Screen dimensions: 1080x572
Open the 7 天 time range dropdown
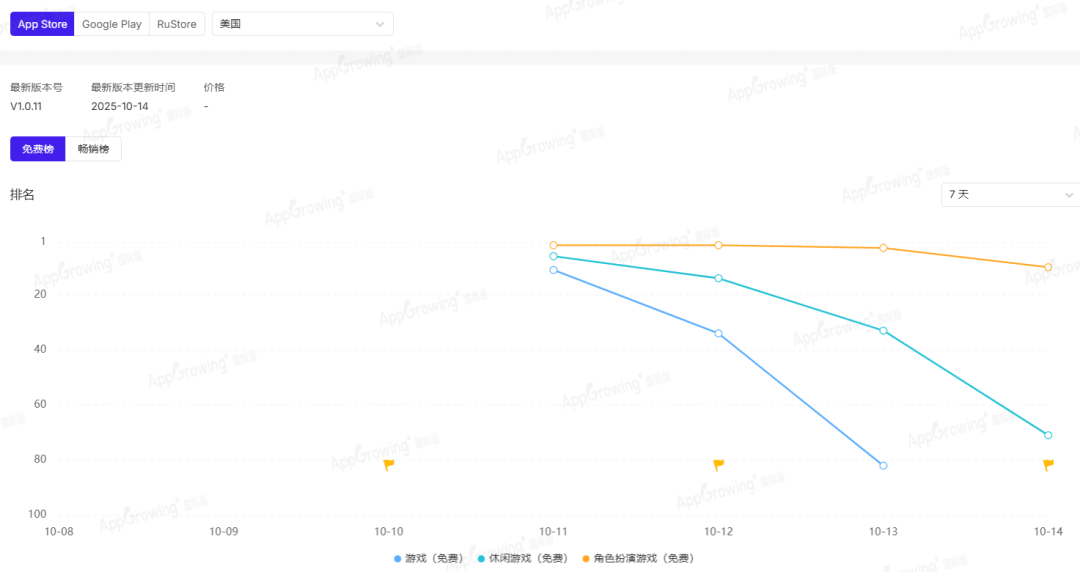pos(1010,194)
